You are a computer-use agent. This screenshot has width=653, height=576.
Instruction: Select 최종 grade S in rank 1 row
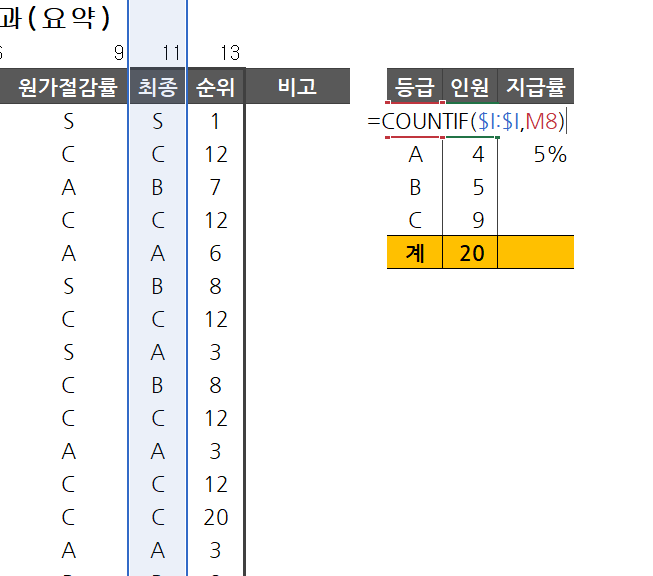tap(157, 121)
